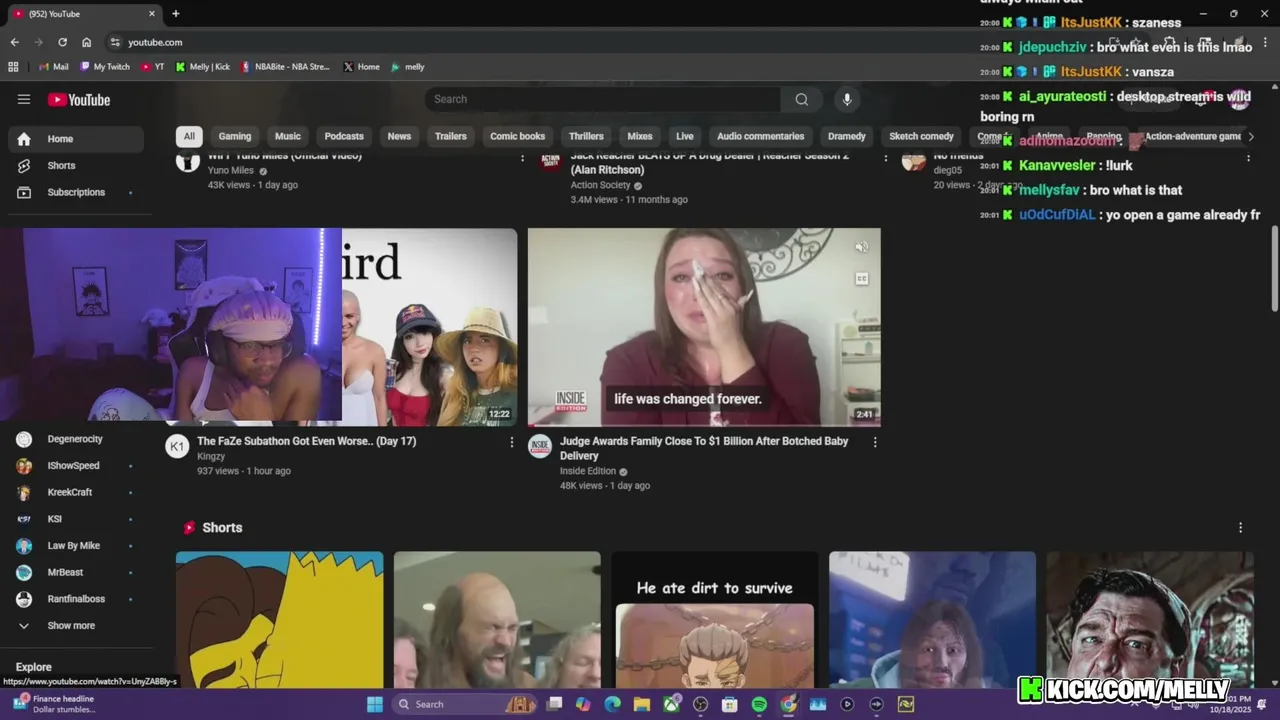View site information icon beside youtube.com

point(115,42)
